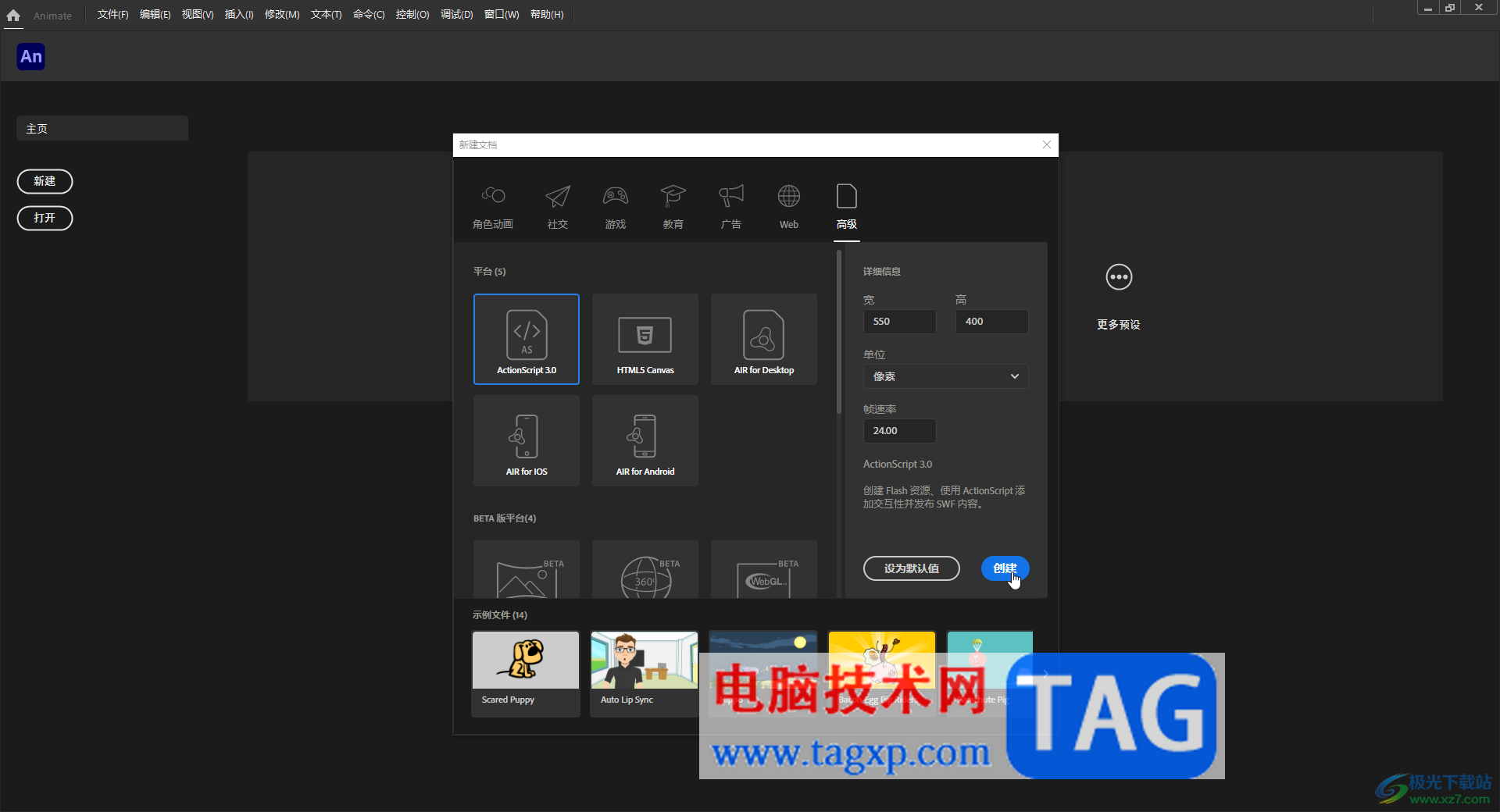Select the Web globe category

789,207
